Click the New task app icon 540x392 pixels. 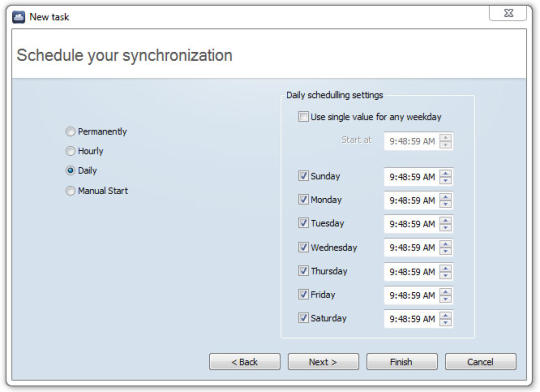pos(19,17)
